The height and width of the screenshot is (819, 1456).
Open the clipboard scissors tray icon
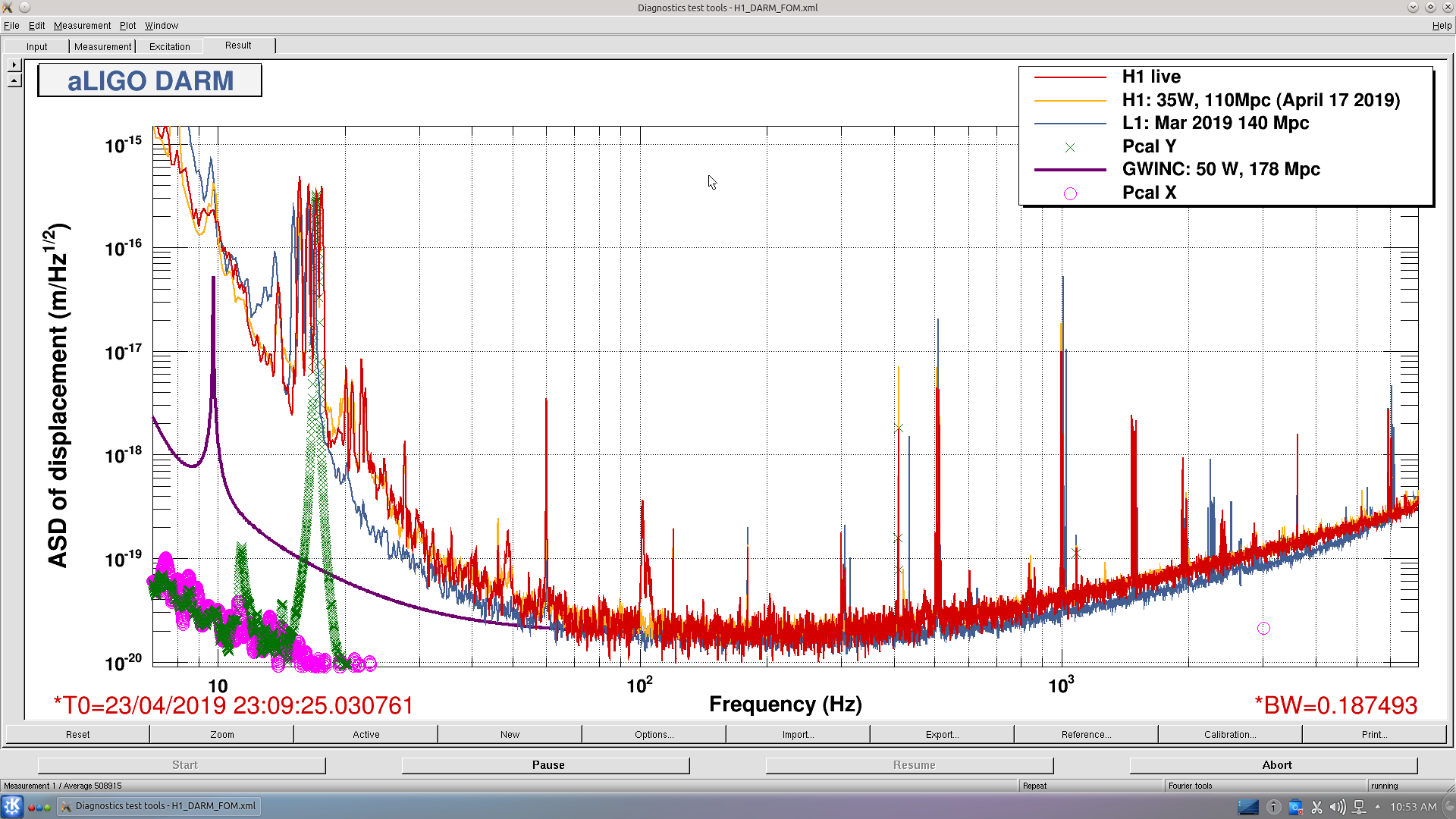[1316, 807]
